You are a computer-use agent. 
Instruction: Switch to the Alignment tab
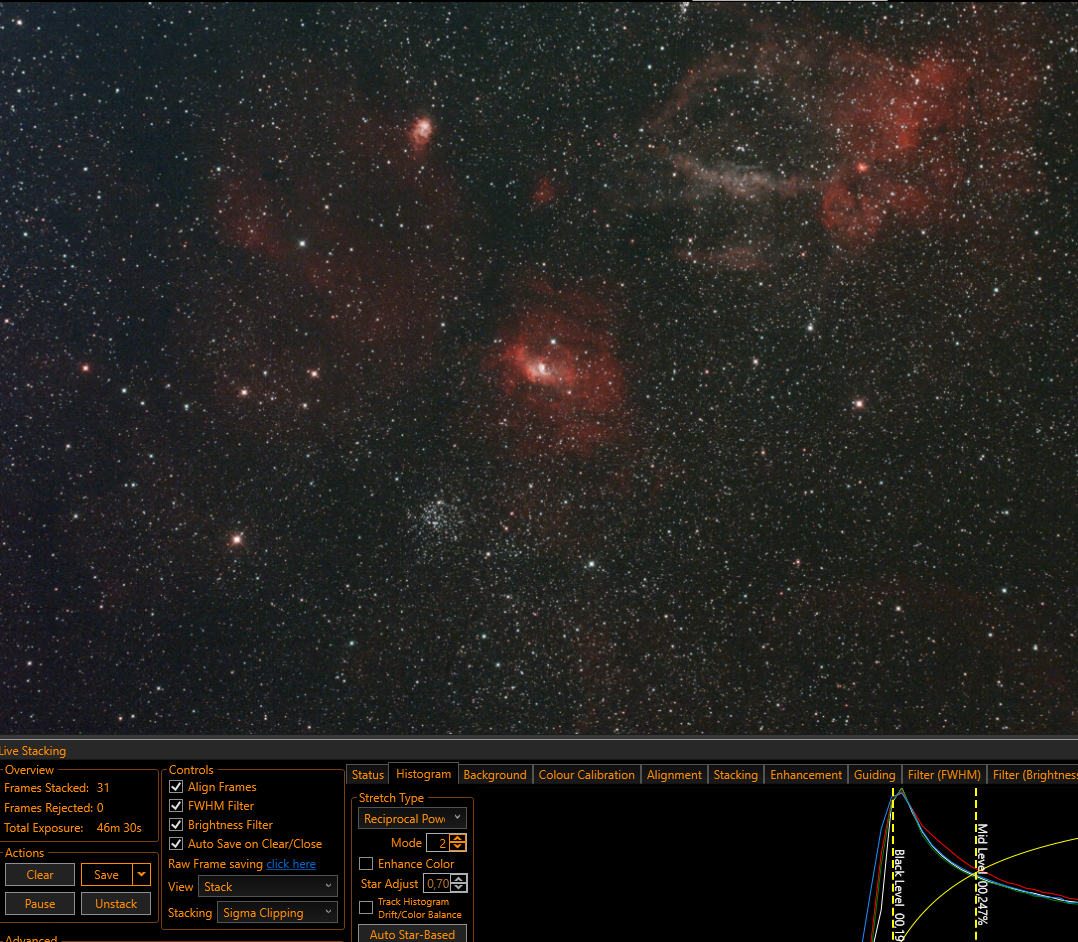coord(674,774)
